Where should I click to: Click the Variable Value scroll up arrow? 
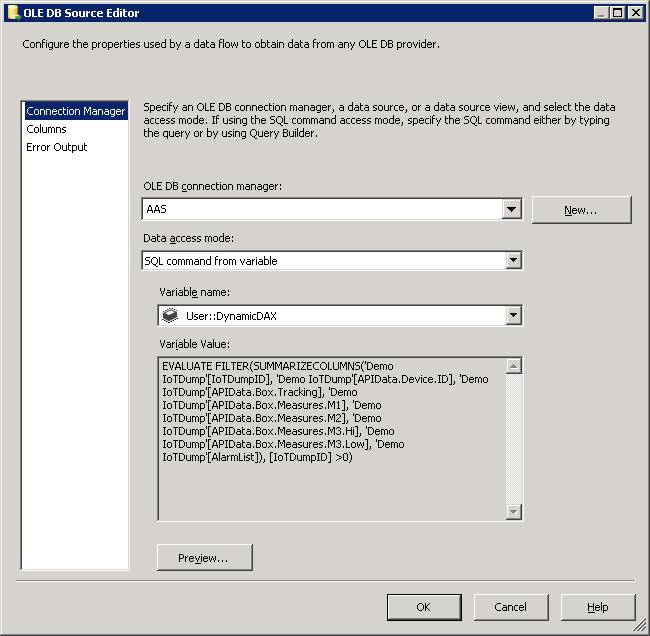tap(514, 366)
